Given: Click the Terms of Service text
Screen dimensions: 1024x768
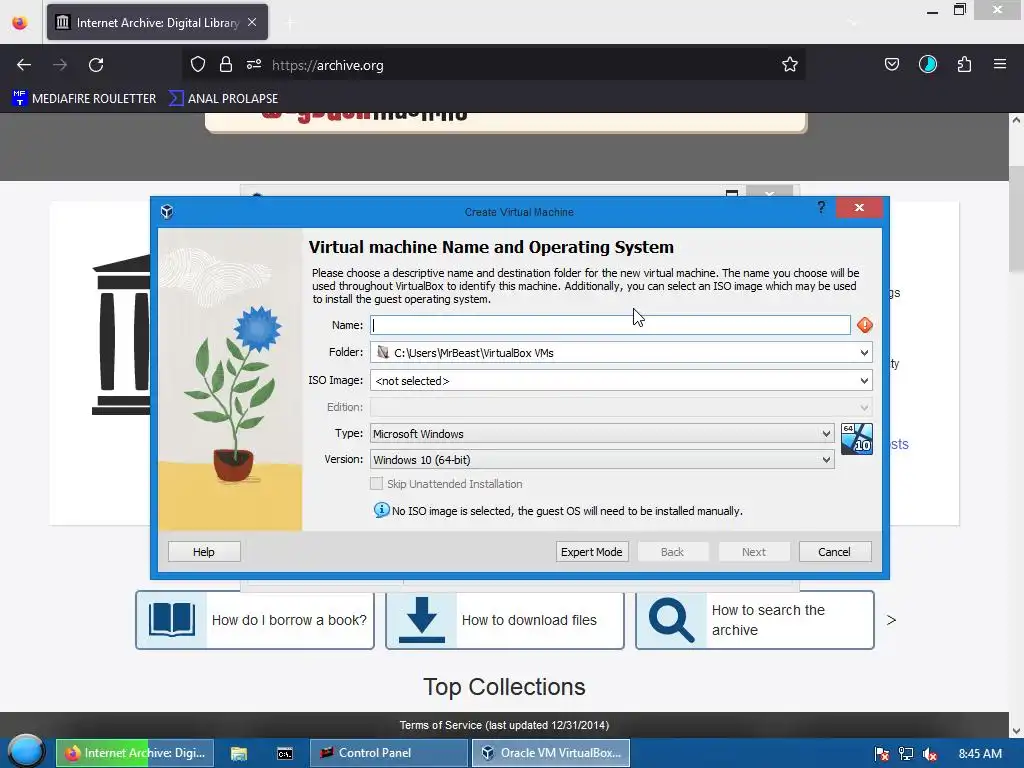Looking at the screenshot, I should tap(504, 726).
